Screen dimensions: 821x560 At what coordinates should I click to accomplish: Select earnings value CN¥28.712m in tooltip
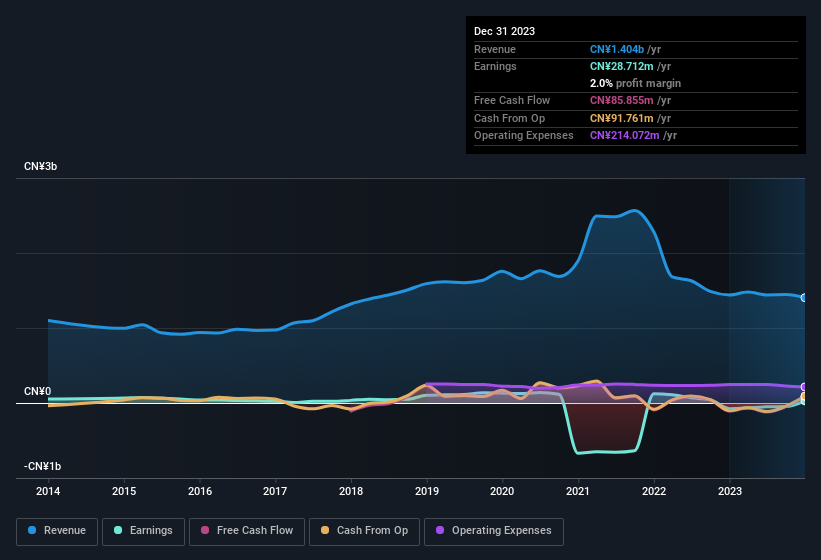coord(622,66)
